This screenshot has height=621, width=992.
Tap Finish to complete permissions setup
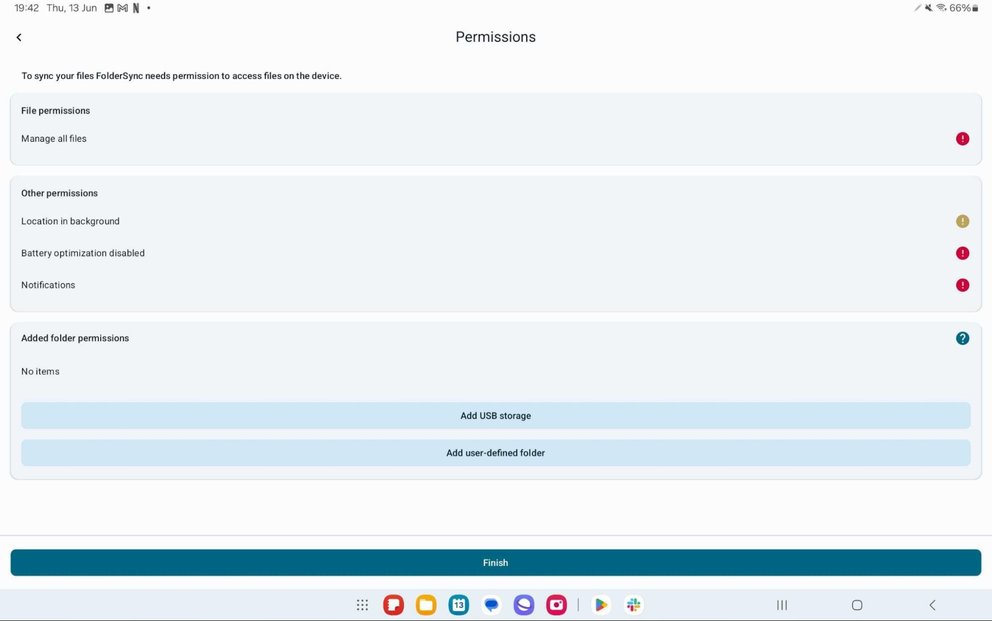495,563
